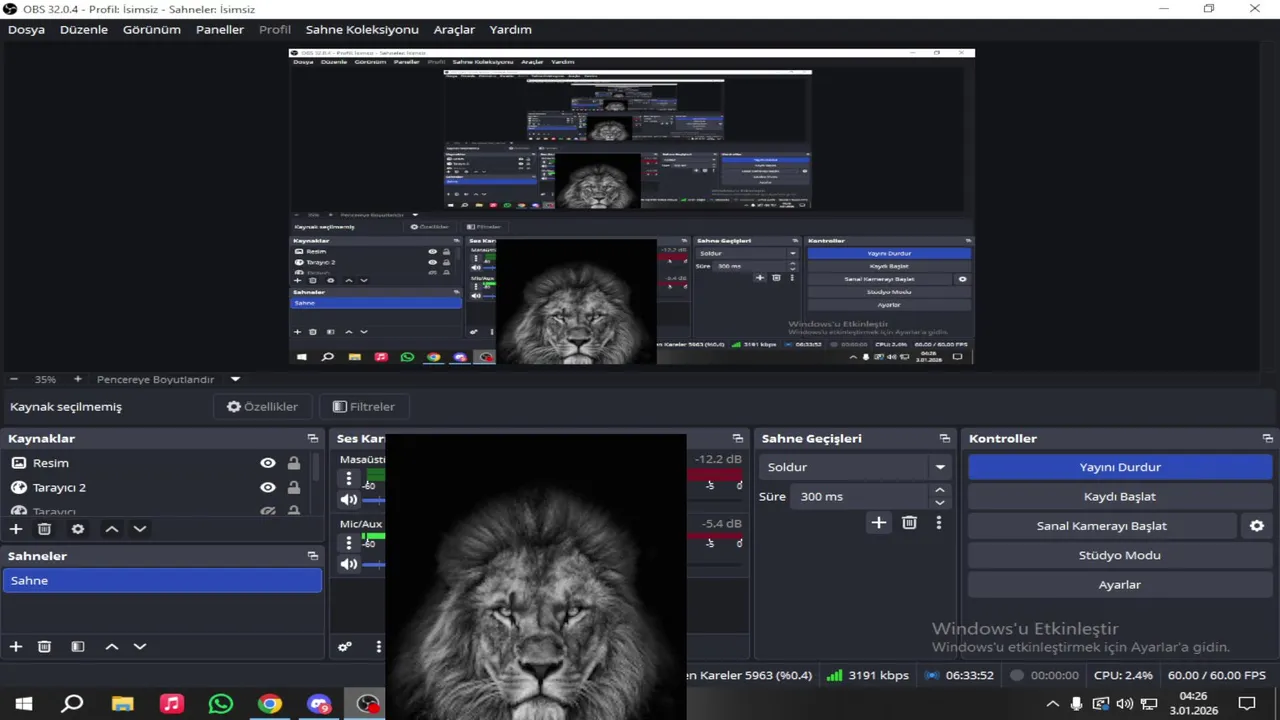Undock the Kontroller panel
1280x720 pixels.
[x=1268, y=439]
